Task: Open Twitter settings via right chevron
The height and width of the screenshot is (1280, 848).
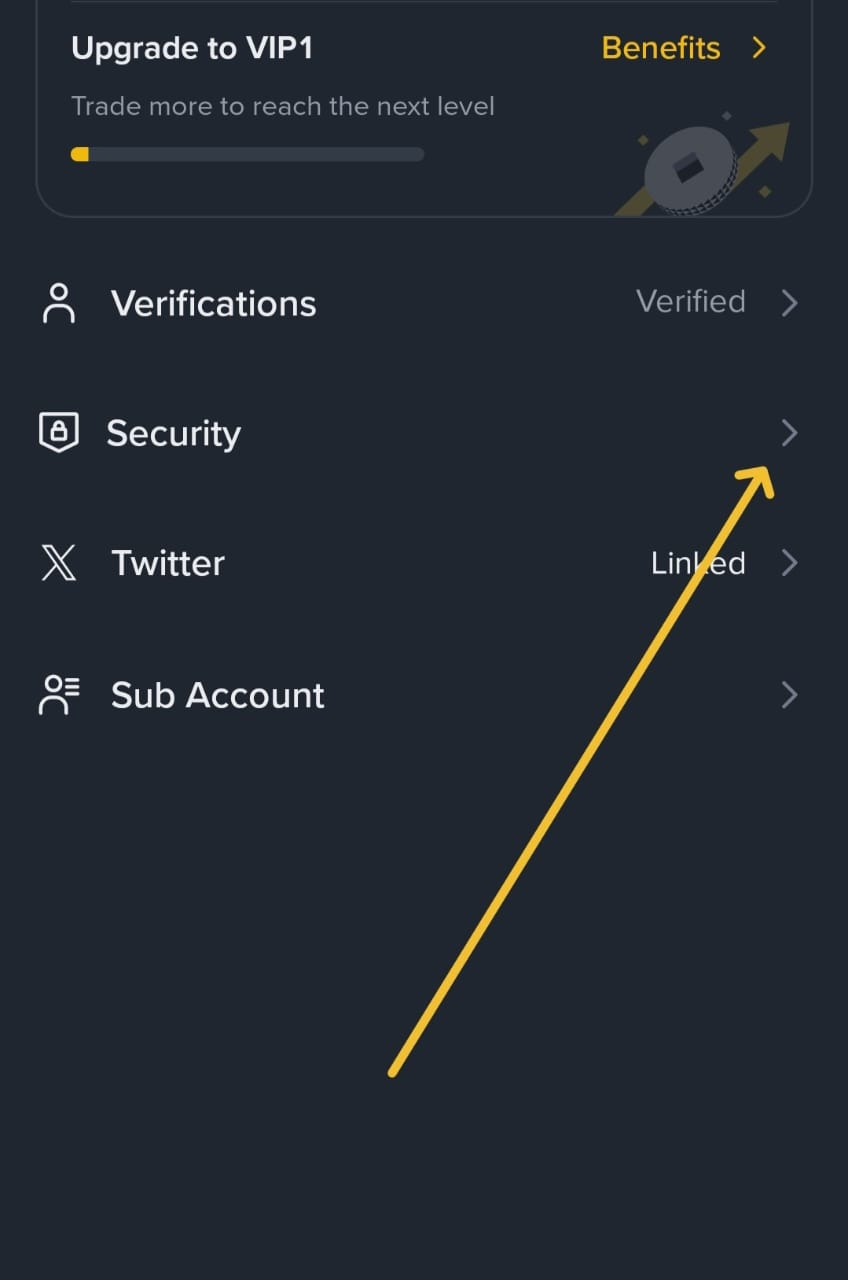Action: (x=789, y=563)
